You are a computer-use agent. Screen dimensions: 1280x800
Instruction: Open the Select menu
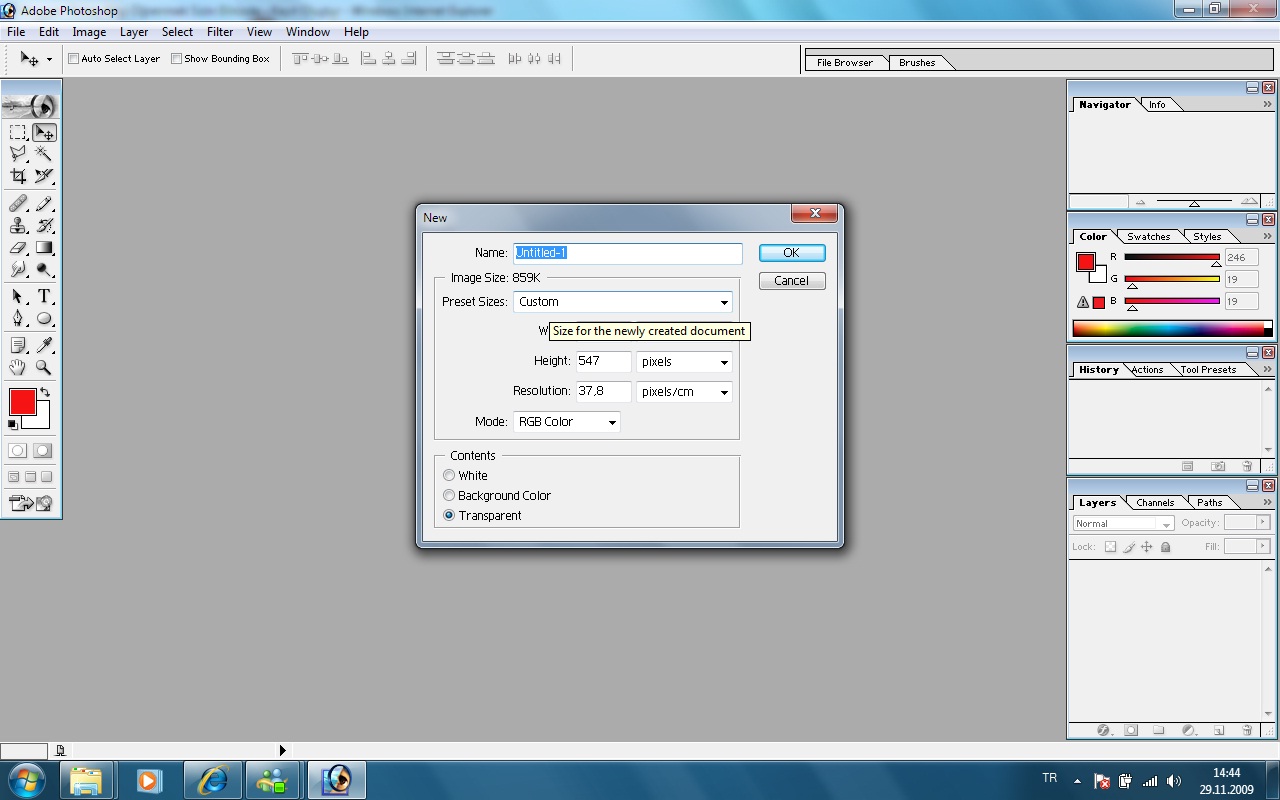pyautogui.click(x=177, y=32)
